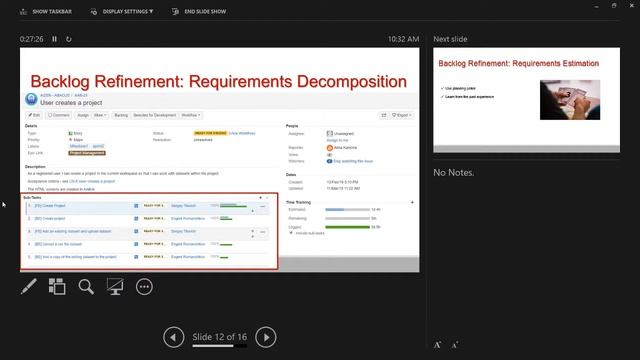The height and width of the screenshot is (360, 640).
Task: Click the 'Slide 12 of 16' indicator
Action: click(x=220, y=337)
